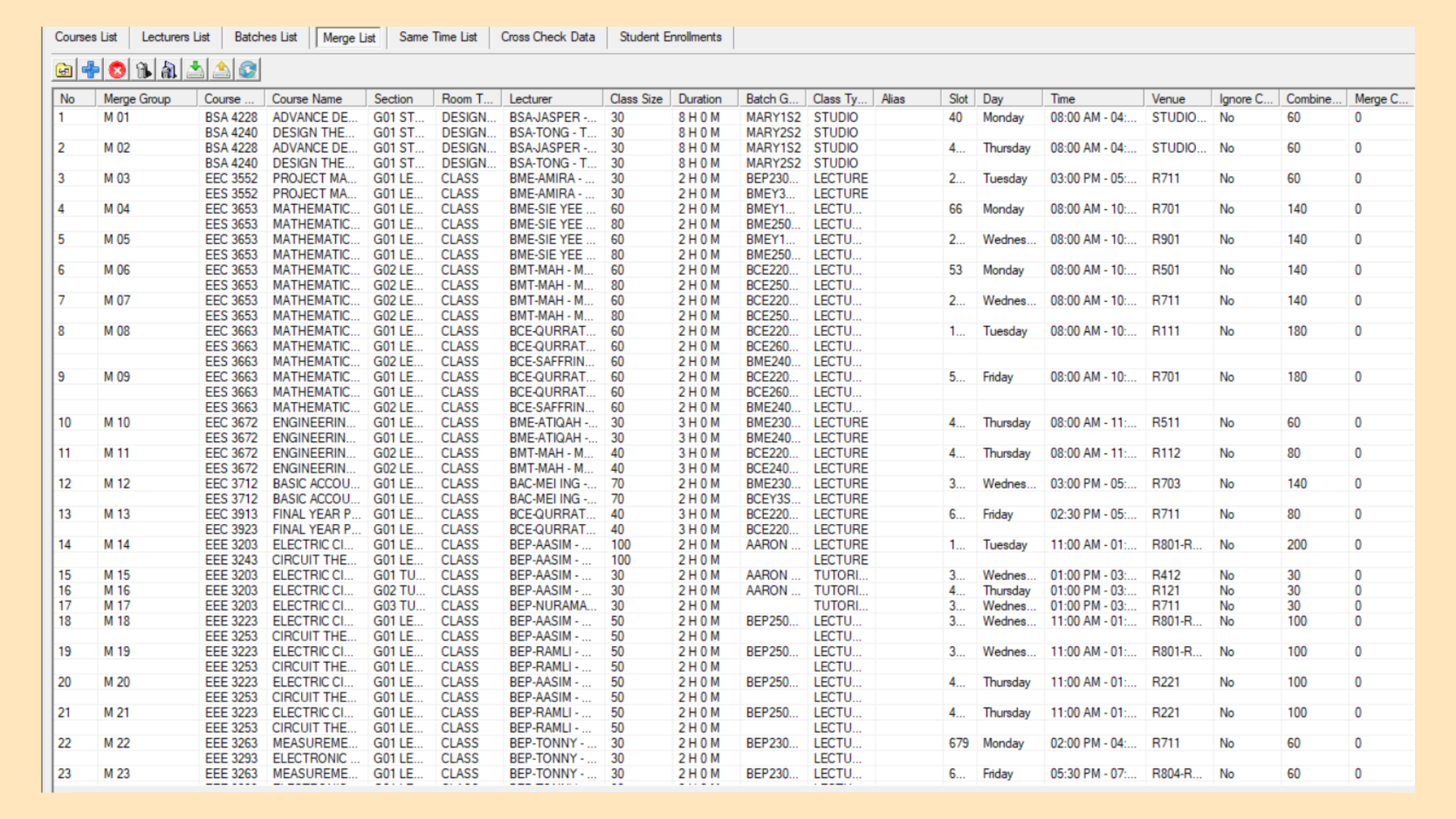Click the Course Name column header
1456x819 pixels.
(x=315, y=99)
